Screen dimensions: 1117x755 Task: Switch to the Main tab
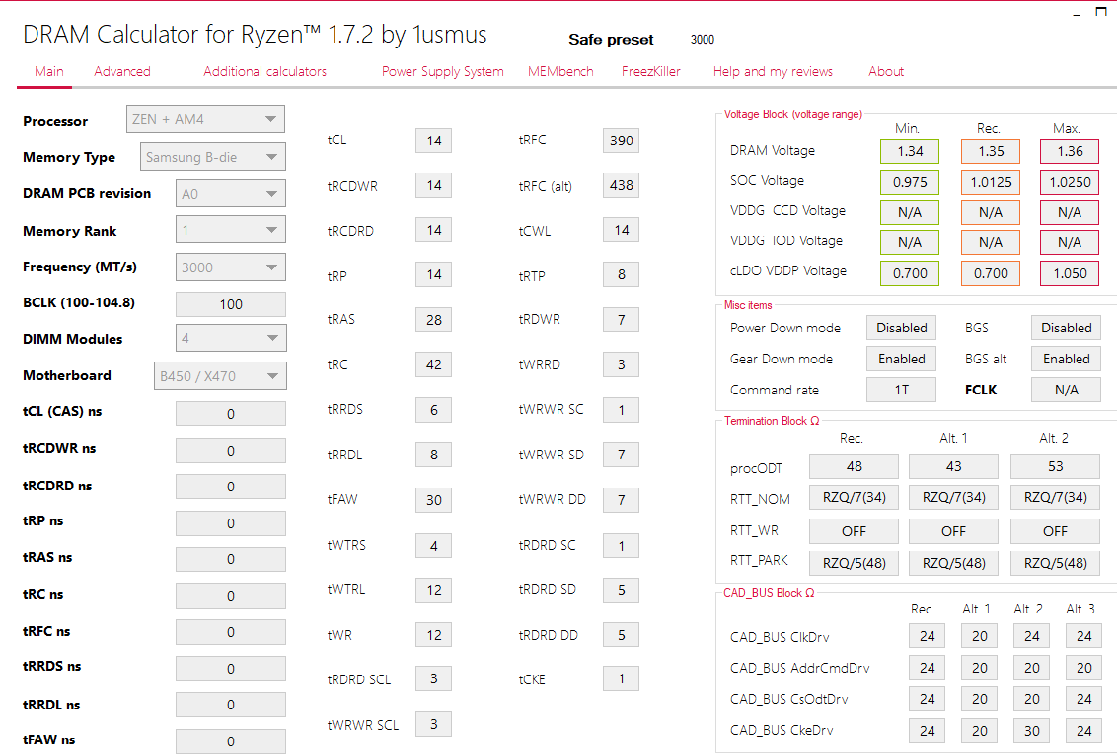pos(49,71)
